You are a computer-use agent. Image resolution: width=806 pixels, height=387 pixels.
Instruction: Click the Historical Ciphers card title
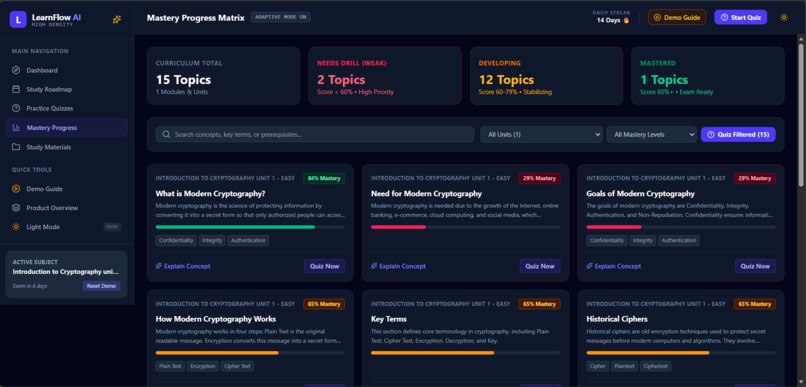tap(617, 319)
